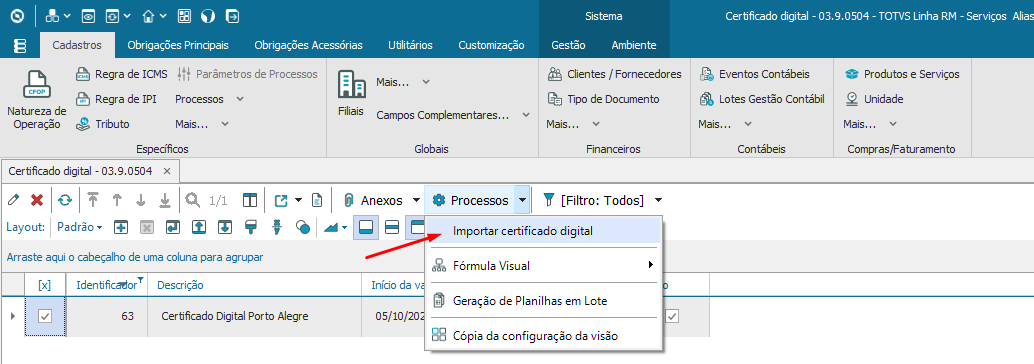Expand Mais dropdown in Compras/Faturamento group

(x=893, y=124)
